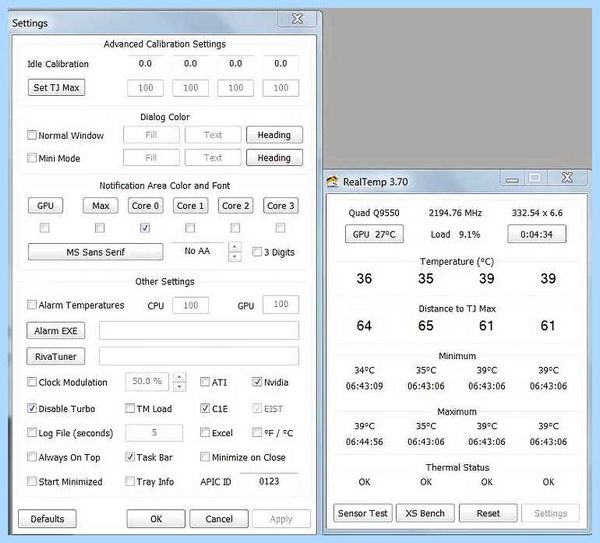Enable the Normal Window checkbox
The image size is (600, 543).
click(x=32, y=135)
